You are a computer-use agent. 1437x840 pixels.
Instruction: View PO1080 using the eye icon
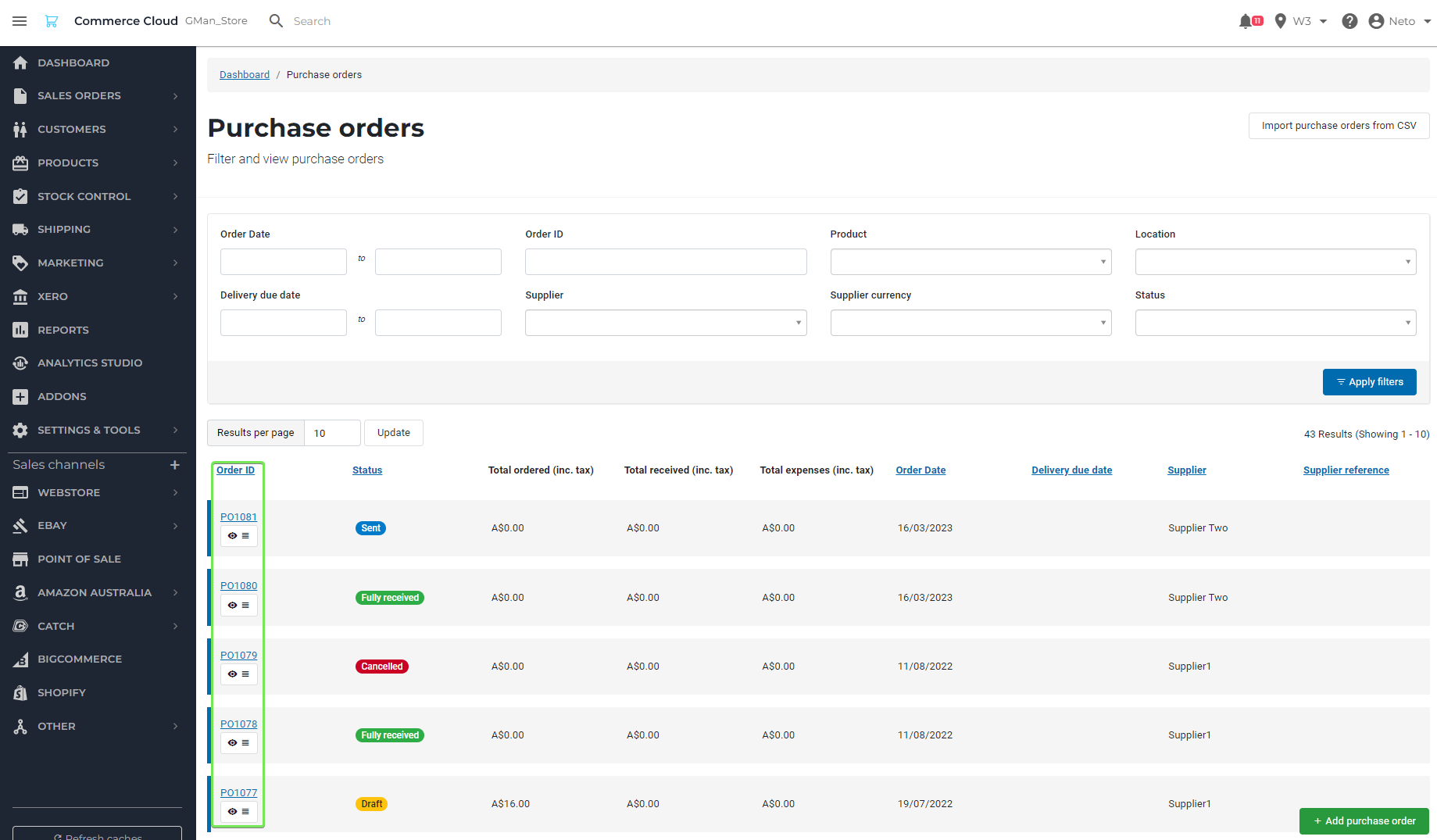[x=232, y=605]
